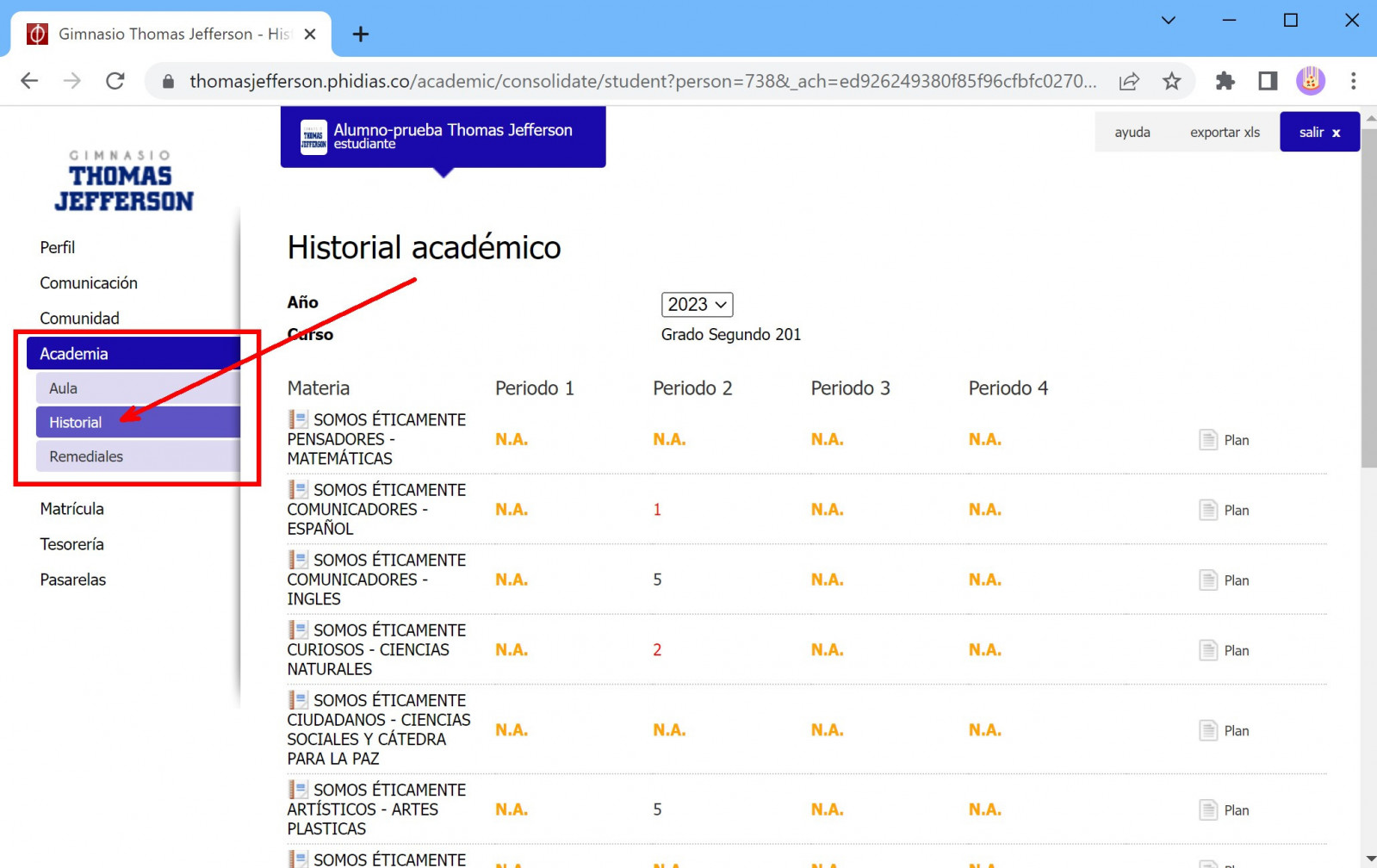This screenshot has height=868, width=1377.
Task: Click the share page icon in address bar
Action: 1129,82
